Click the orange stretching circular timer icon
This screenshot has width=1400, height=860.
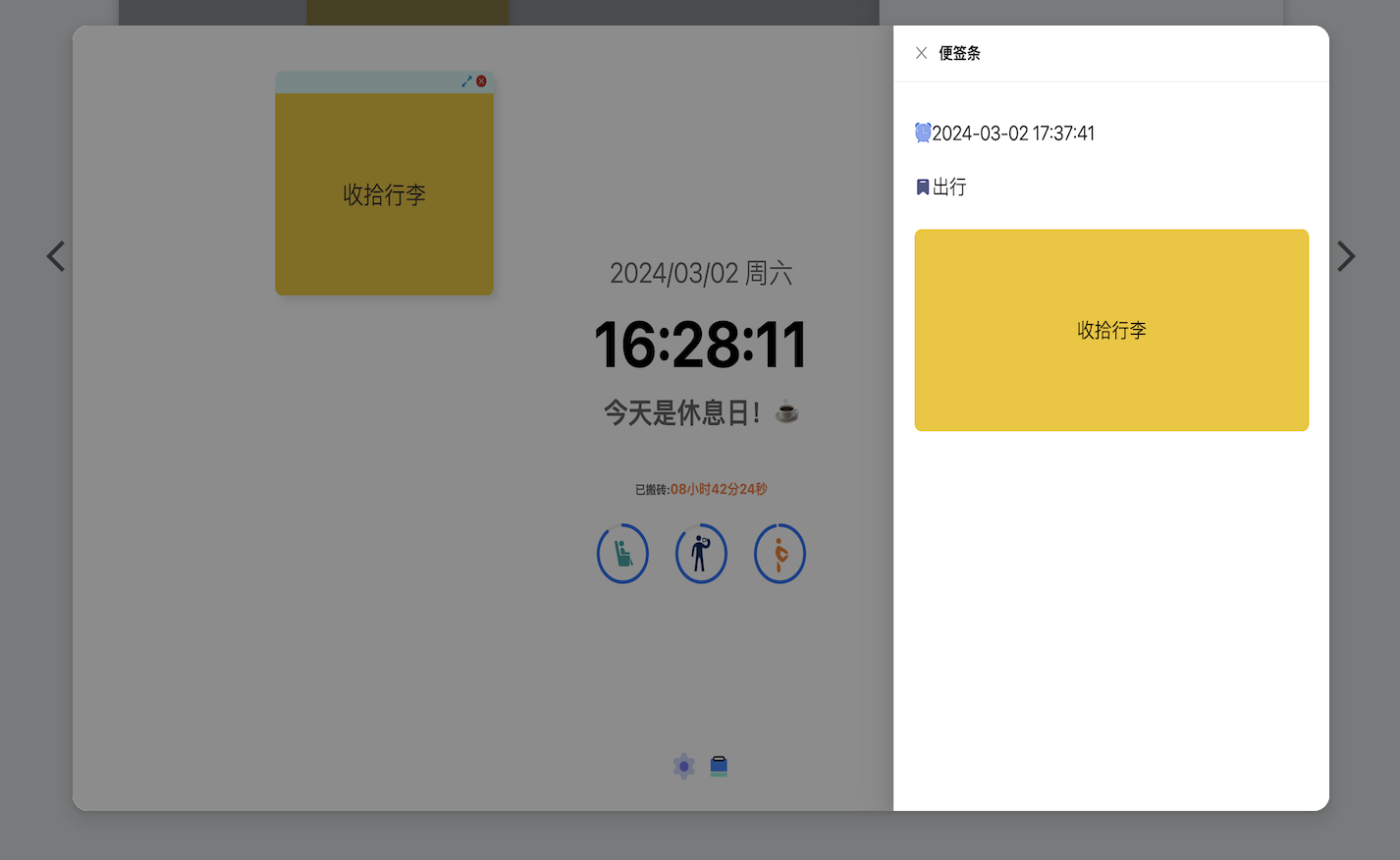(x=780, y=554)
